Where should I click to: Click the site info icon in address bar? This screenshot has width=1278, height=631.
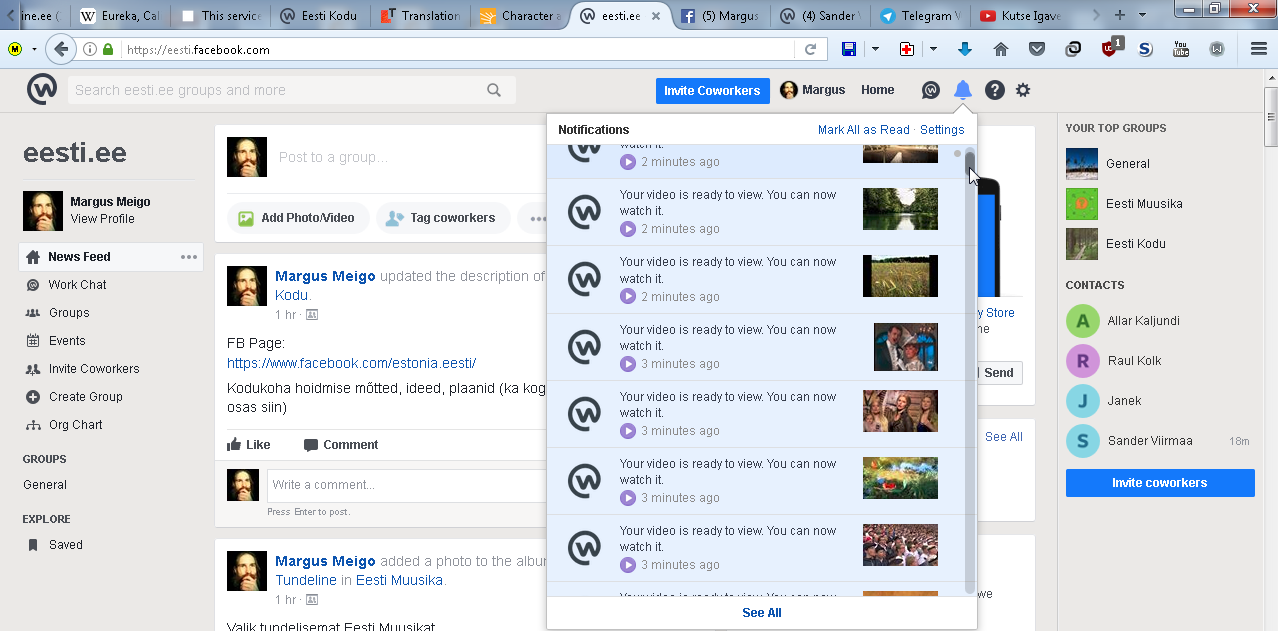[90, 49]
